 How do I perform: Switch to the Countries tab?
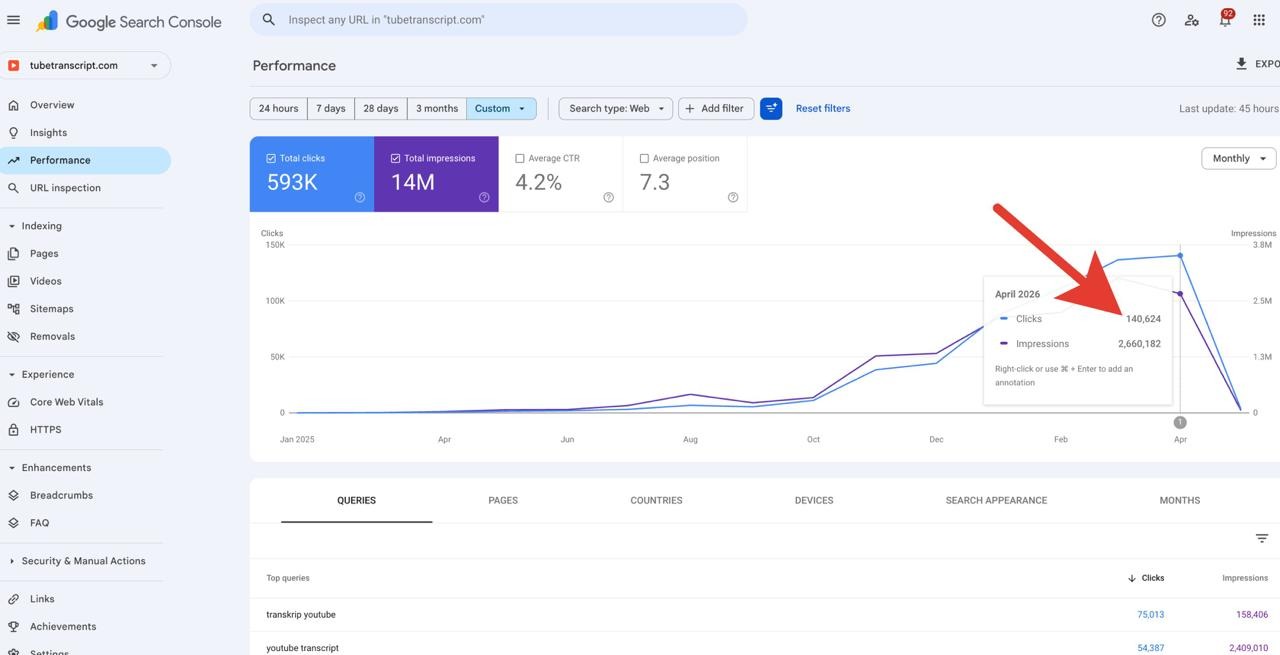(x=656, y=500)
